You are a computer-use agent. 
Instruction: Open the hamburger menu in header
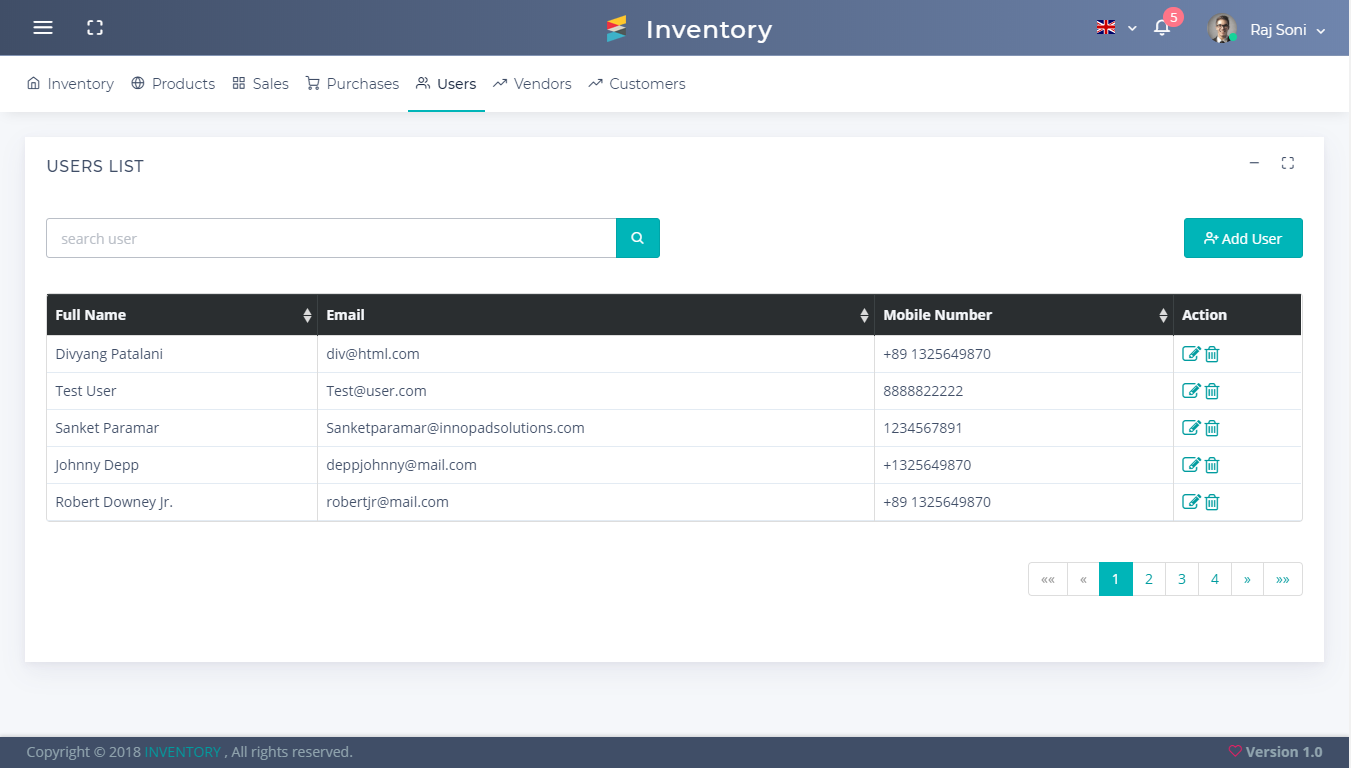pyautogui.click(x=43, y=28)
